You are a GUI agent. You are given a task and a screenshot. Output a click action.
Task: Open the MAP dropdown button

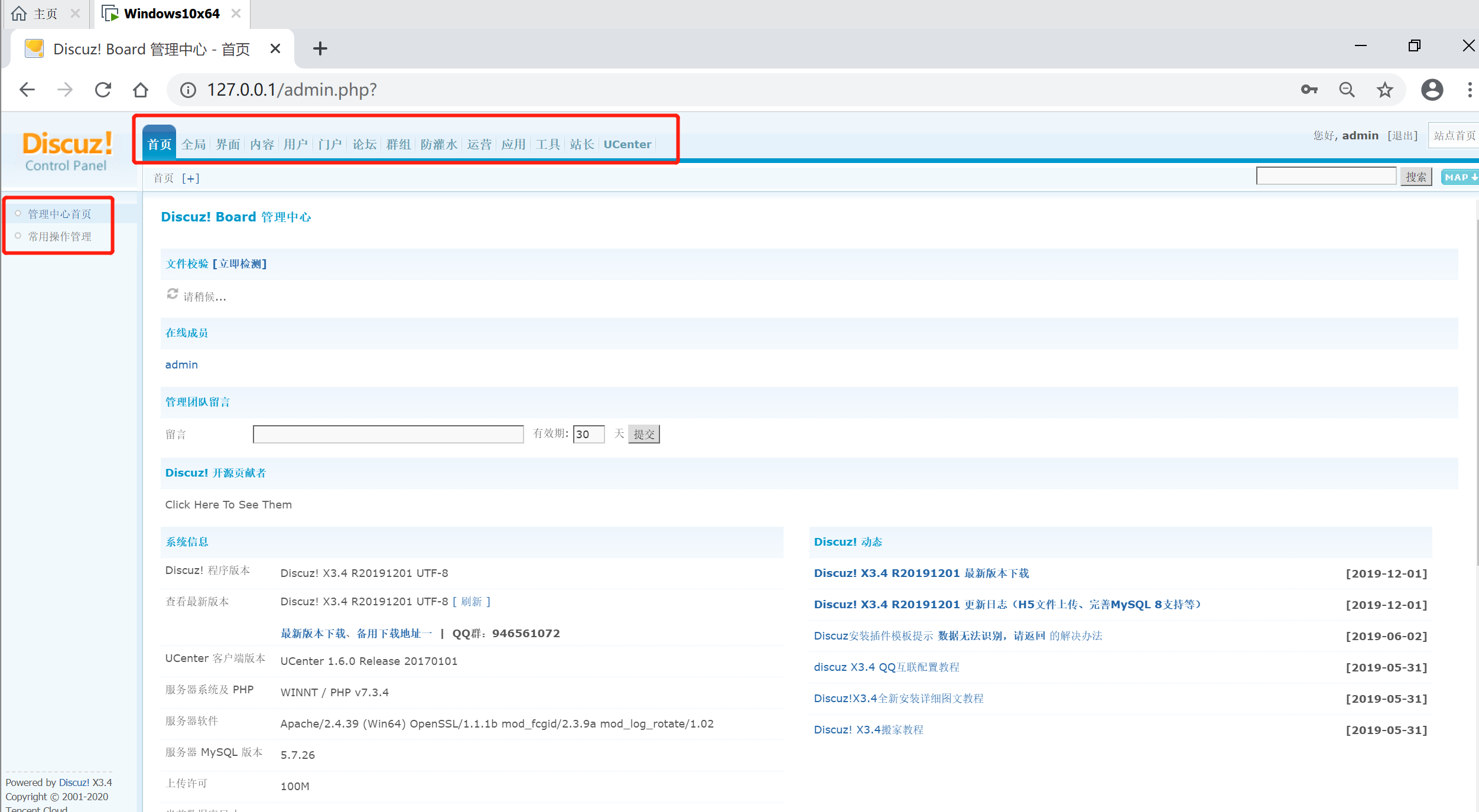coord(1460,177)
